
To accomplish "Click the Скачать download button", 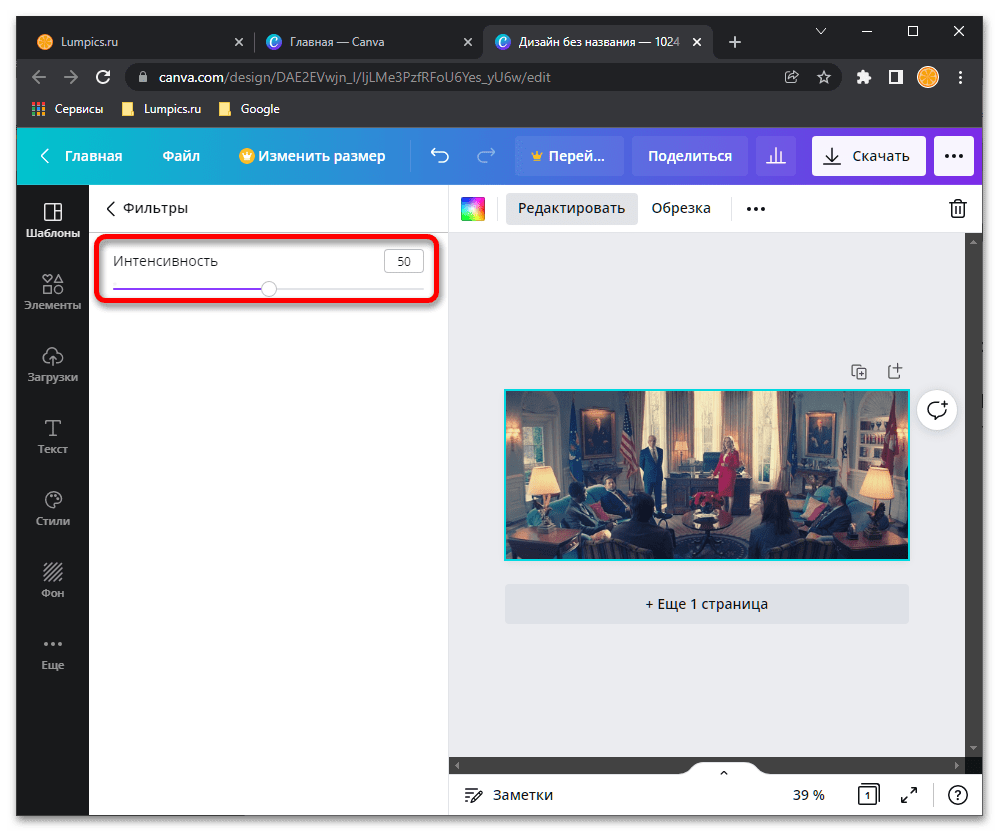I will 868,155.
